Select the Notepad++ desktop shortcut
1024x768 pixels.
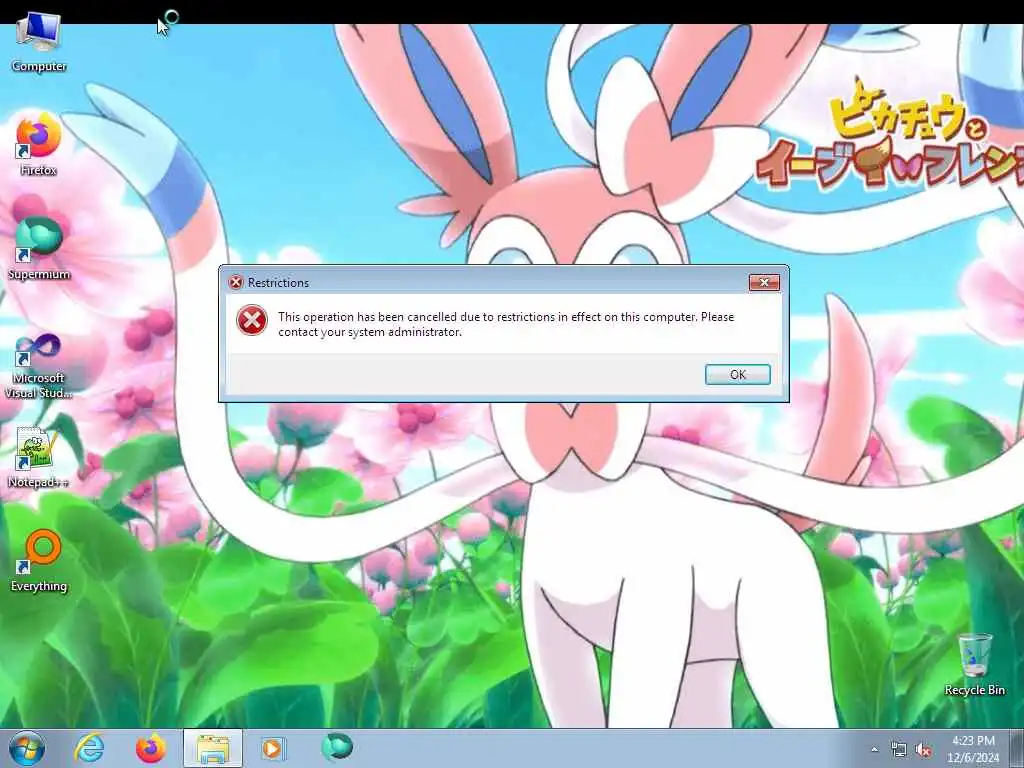[39, 457]
